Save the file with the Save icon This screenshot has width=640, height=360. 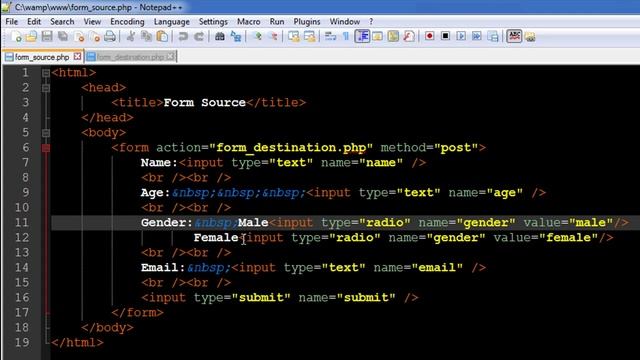pos(47,36)
